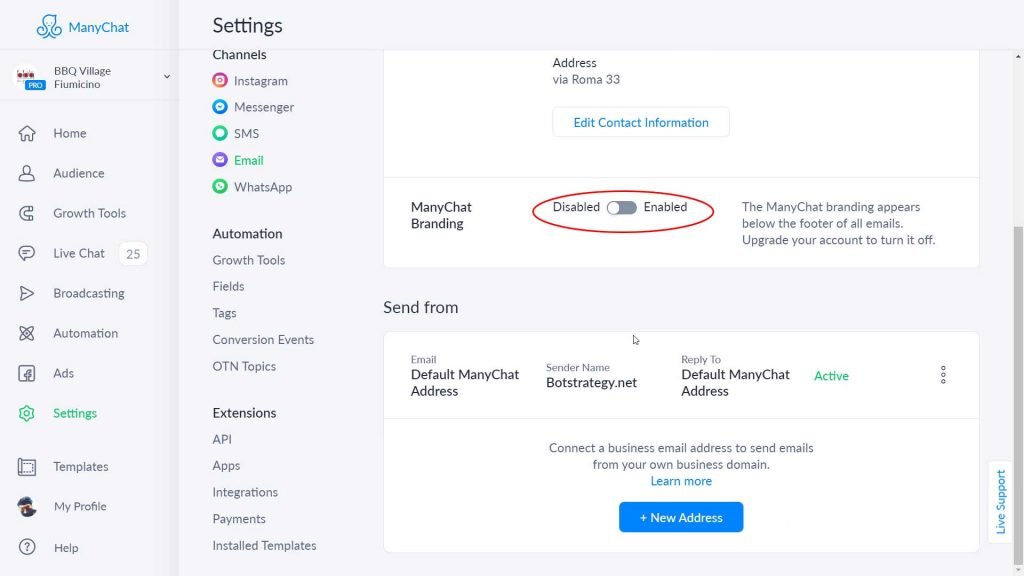The width and height of the screenshot is (1024, 576).
Task: Open the Messenger channel icon
Action: (220, 107)
